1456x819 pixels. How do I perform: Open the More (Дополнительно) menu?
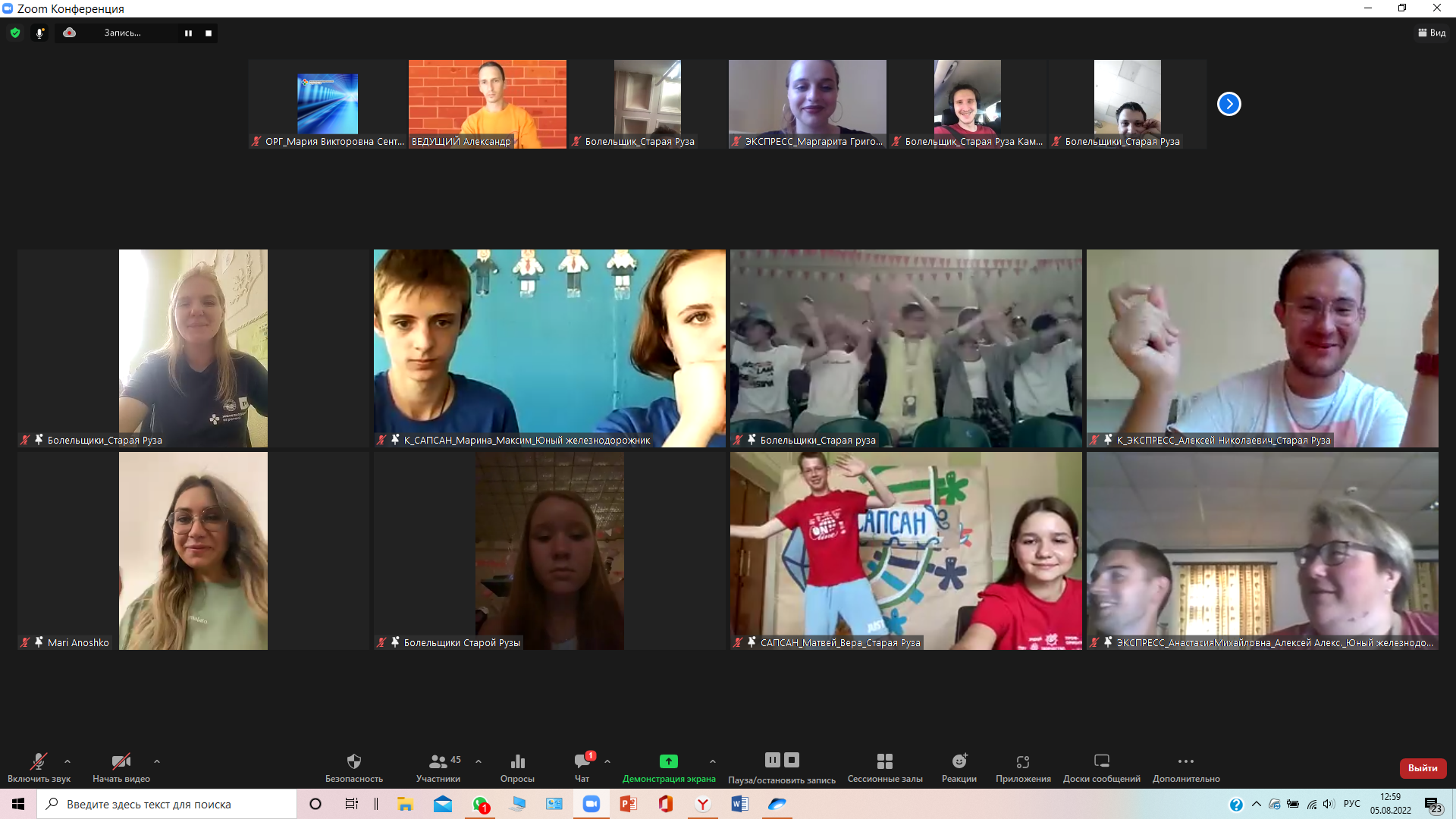[1186, 761]
